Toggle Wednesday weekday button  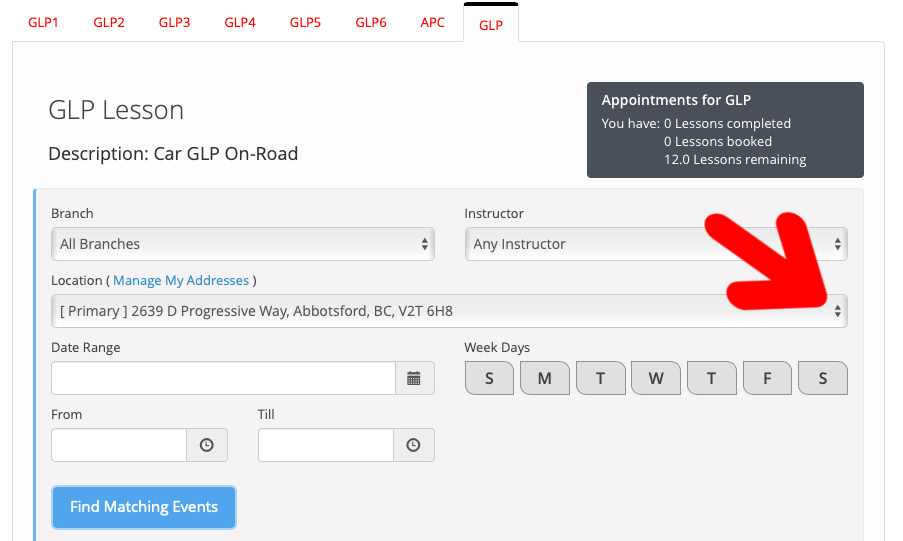point(656,378)
